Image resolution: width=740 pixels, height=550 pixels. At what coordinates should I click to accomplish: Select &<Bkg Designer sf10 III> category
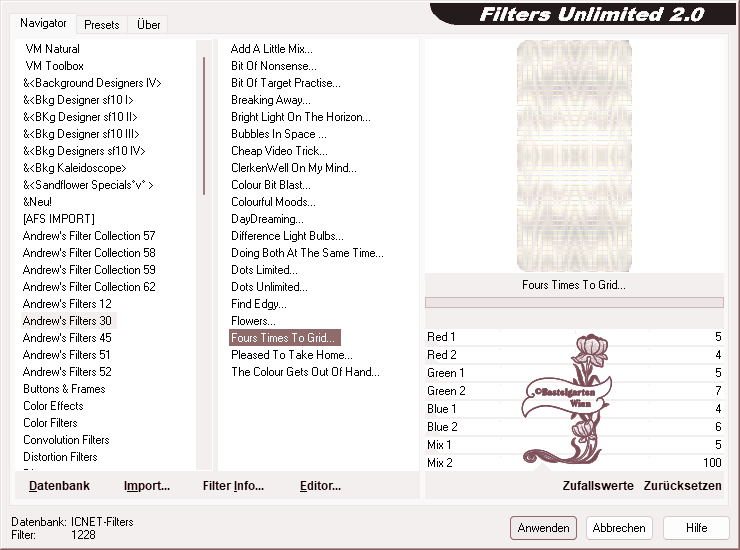tap(81, 134)
